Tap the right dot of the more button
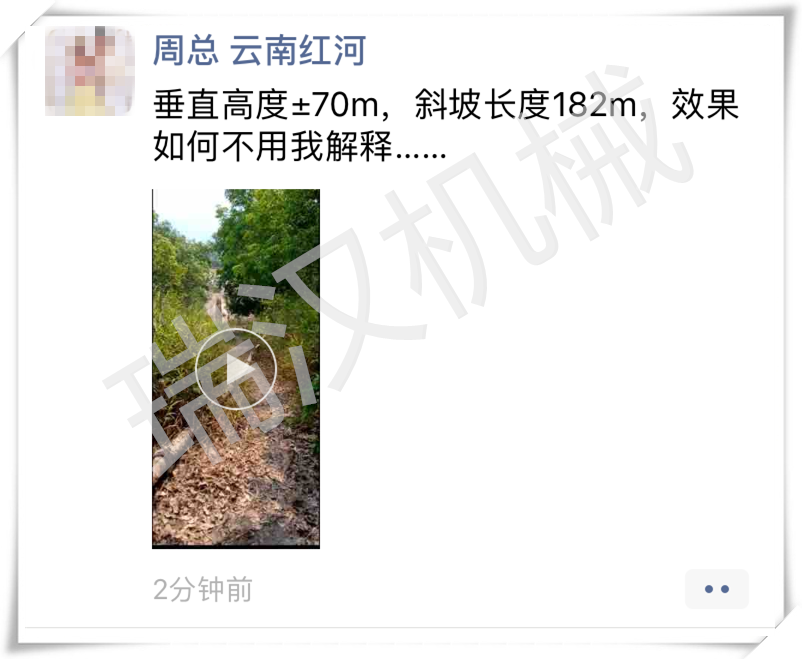802x659 pixels. point(725,589)
